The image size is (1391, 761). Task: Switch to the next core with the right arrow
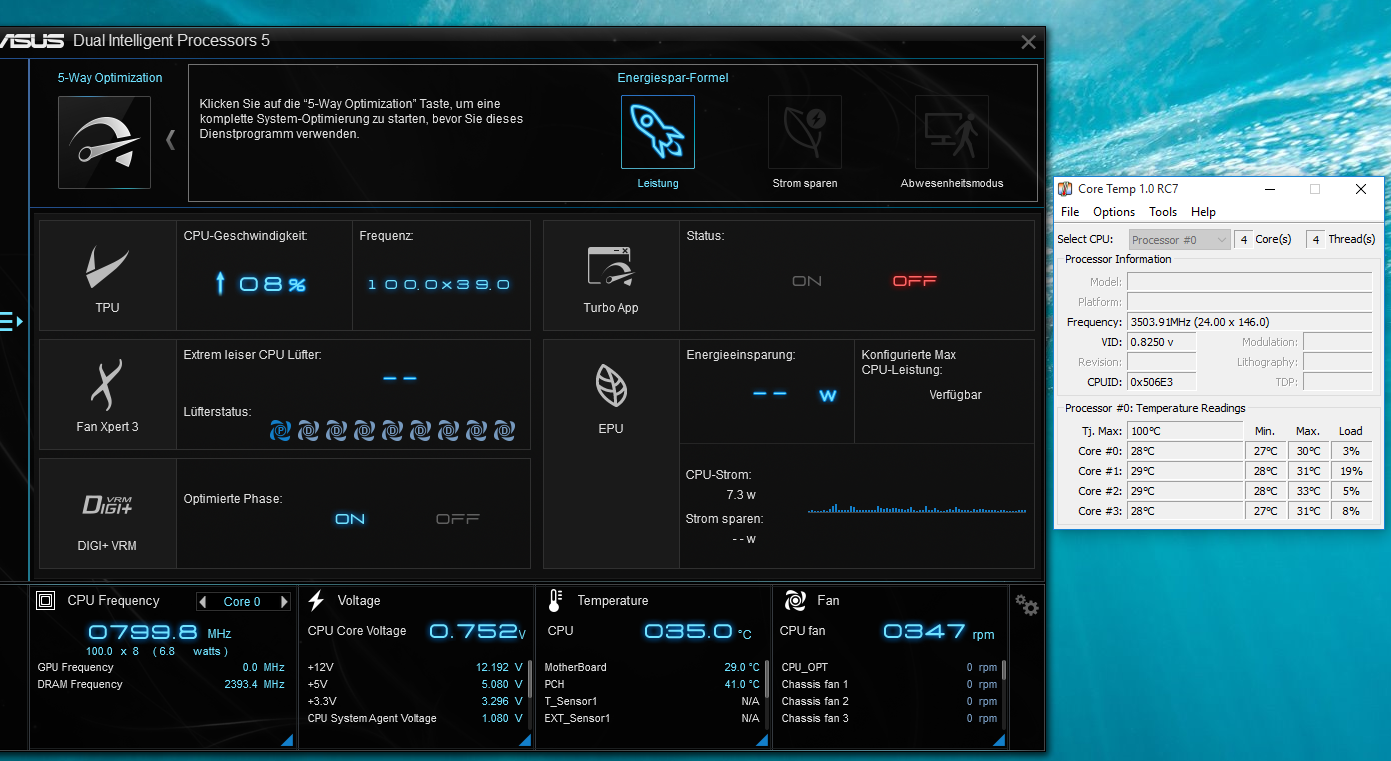(x=284, y=602)
